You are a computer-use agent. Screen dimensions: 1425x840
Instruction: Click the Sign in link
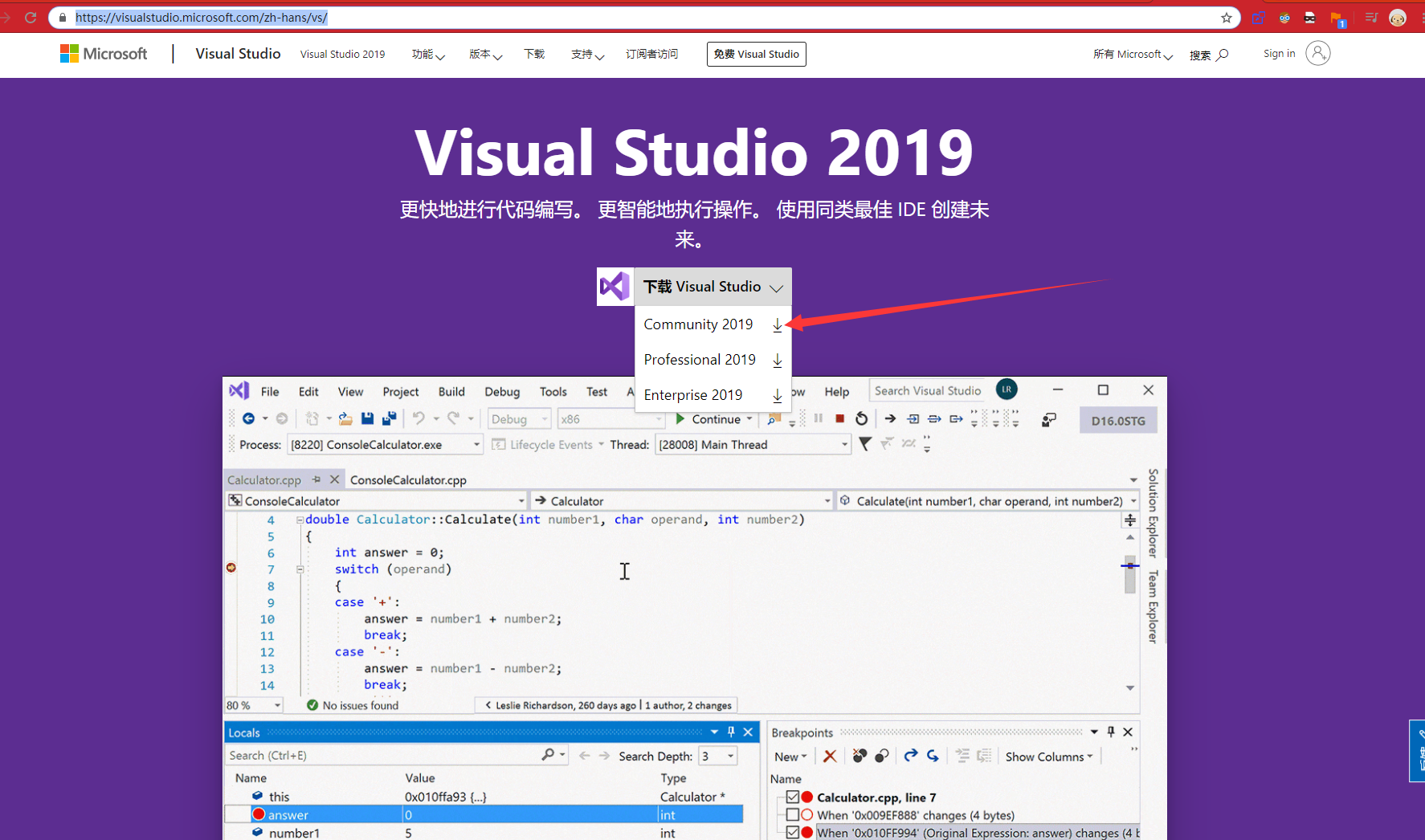(1279, 53)
